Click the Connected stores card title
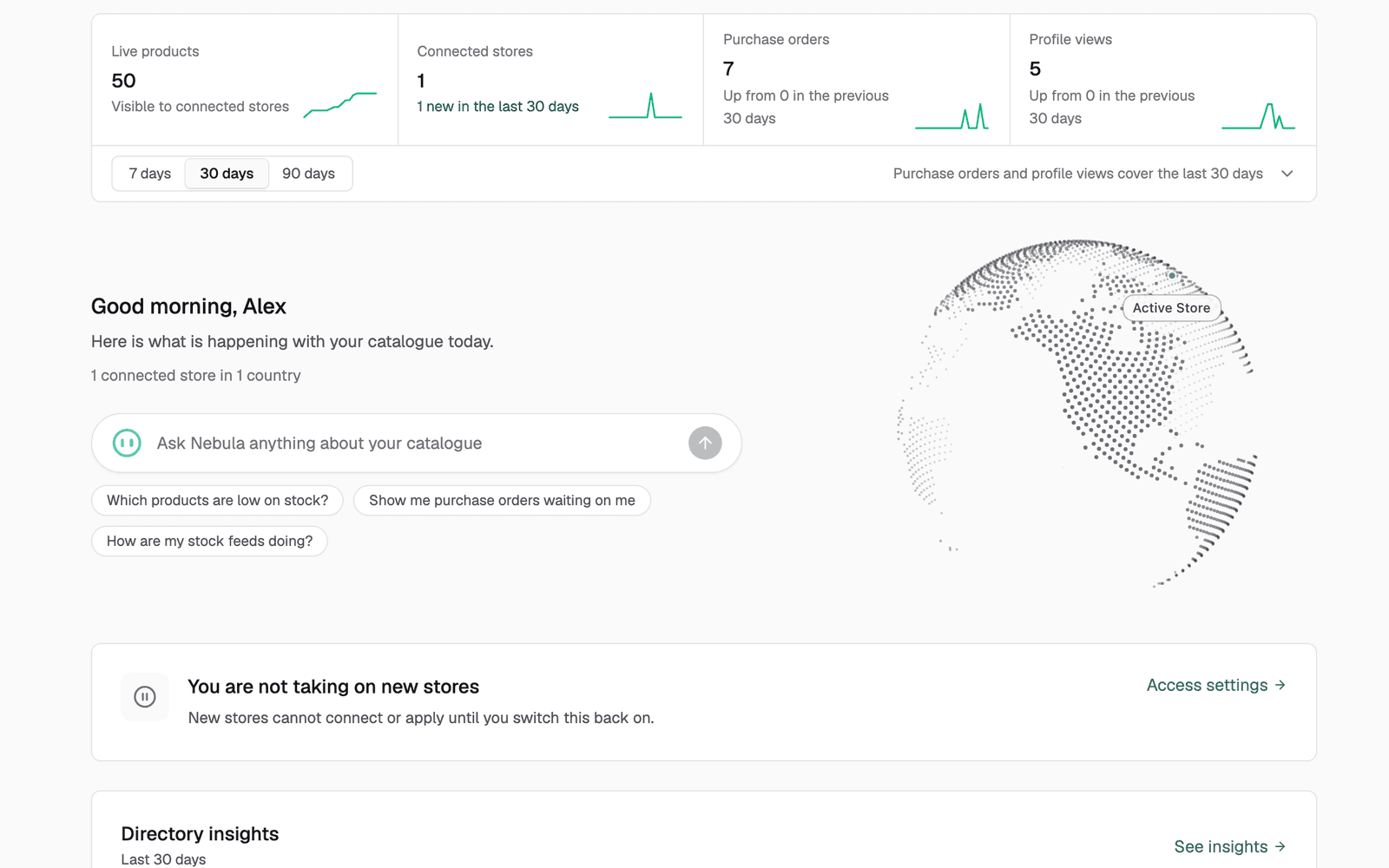The height and width of the screenshot is (868, 1389). [x=475, y=51]
